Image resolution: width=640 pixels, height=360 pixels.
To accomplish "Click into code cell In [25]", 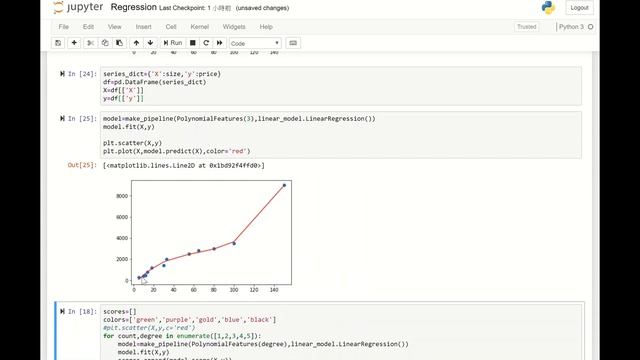I will 341,135.
